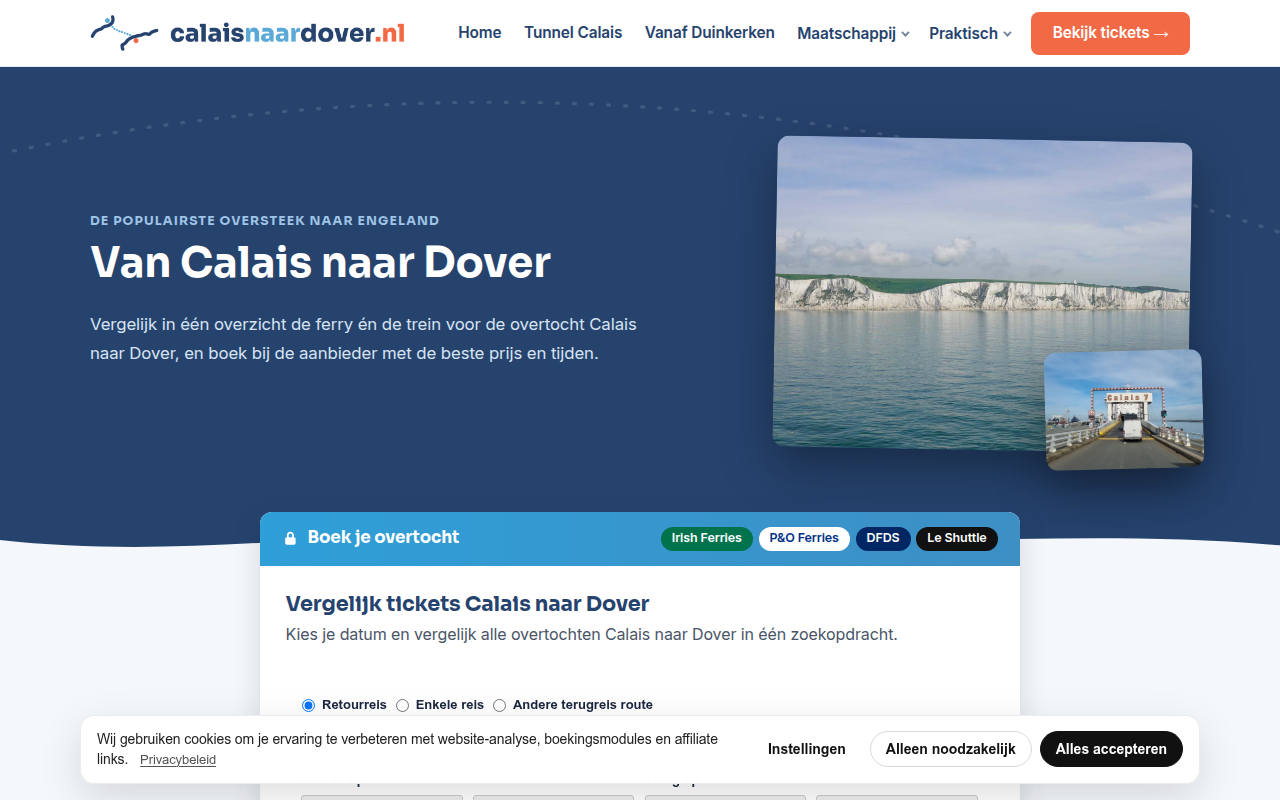Image resolution: width=1280 pixels, height=800 pixels.
Task: Select the Retourreis radio button
Action: (308, 705)
